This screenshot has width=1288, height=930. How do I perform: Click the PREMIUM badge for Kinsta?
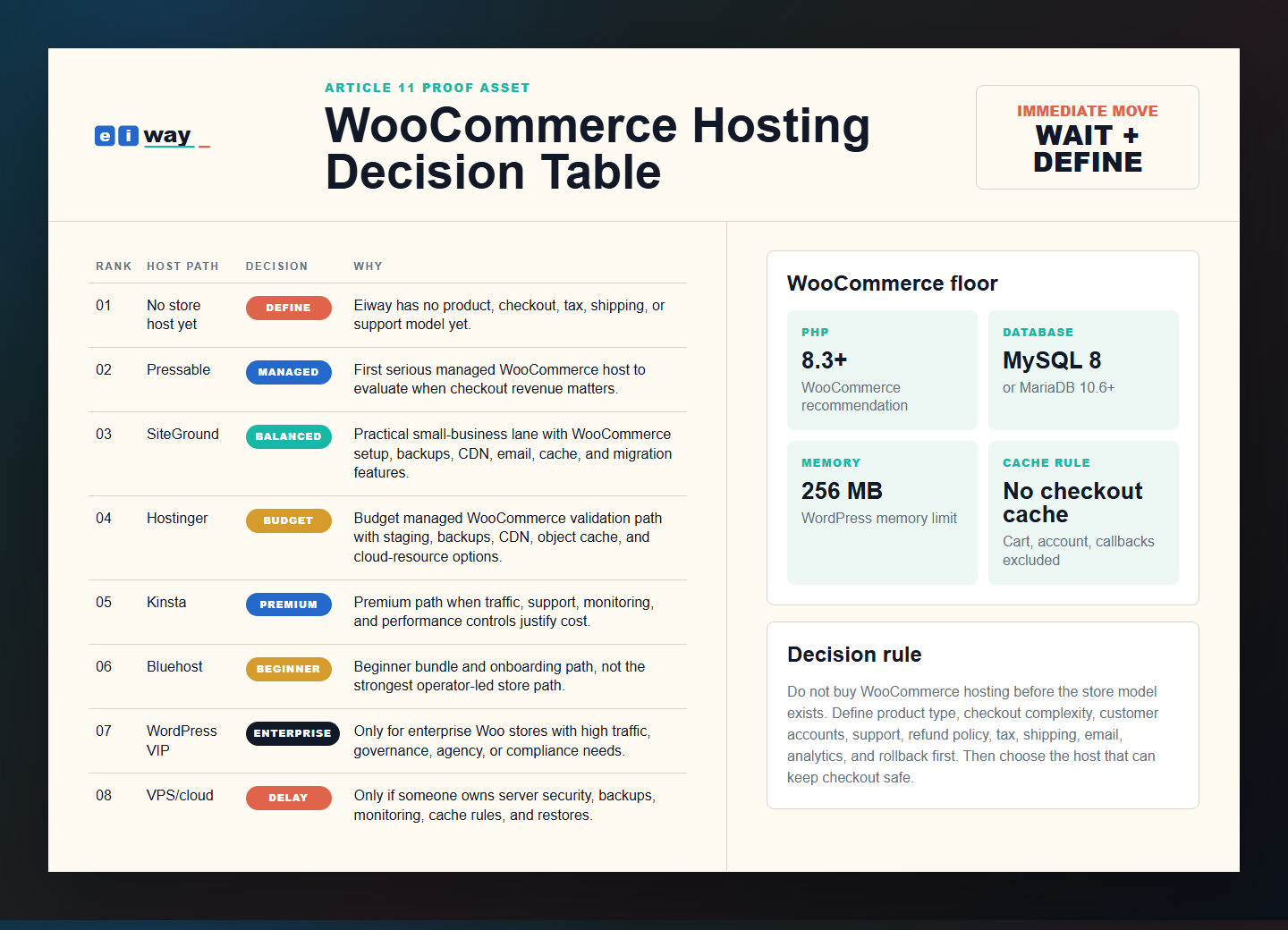tap(288, 604)
